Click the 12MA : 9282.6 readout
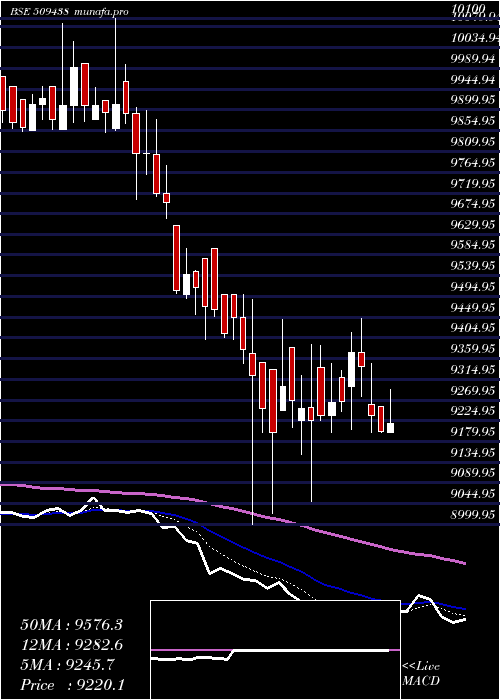Screen dimensions: 500x700 [71, 645]
